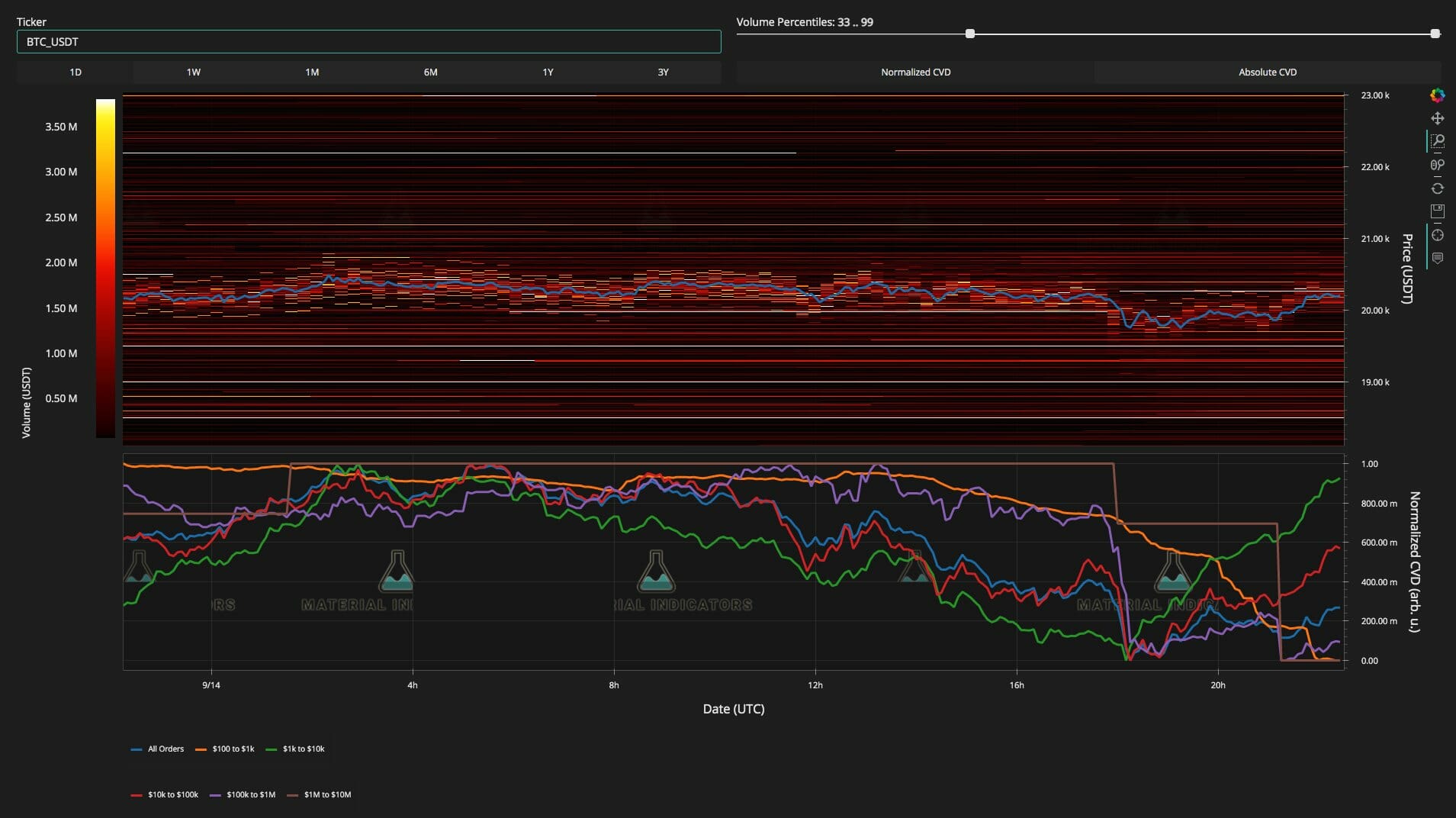Click the upper volume percentile slider handle
Screen dimensions: 1456x818
tap(1435, 34)
